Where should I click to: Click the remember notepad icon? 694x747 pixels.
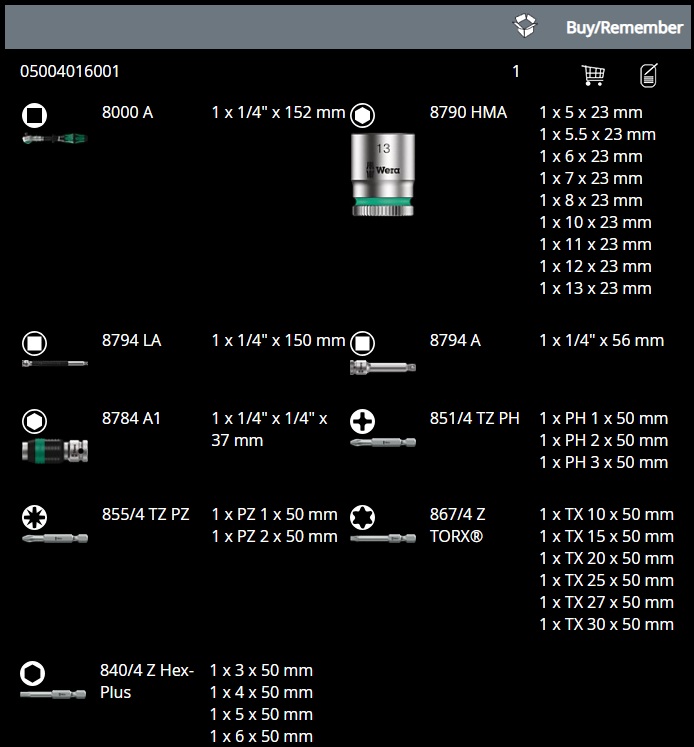(x=649, y=75)
